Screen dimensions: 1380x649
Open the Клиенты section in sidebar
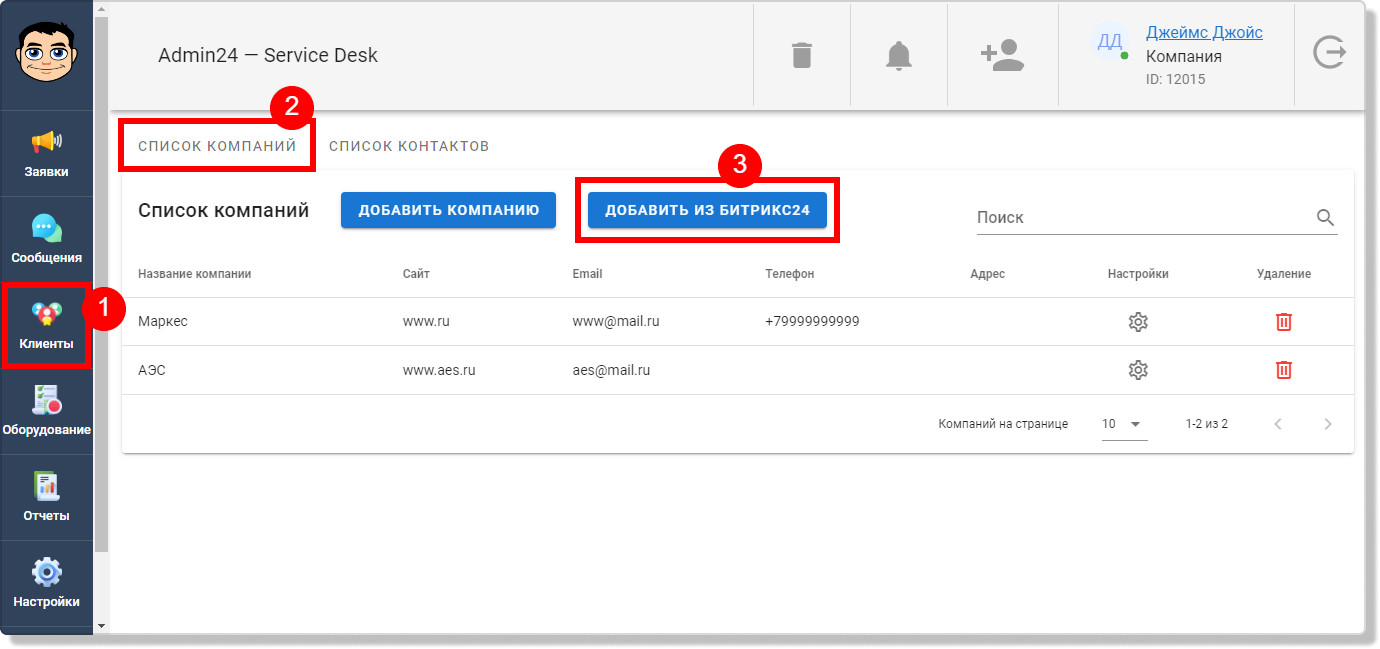coord(47,326)
